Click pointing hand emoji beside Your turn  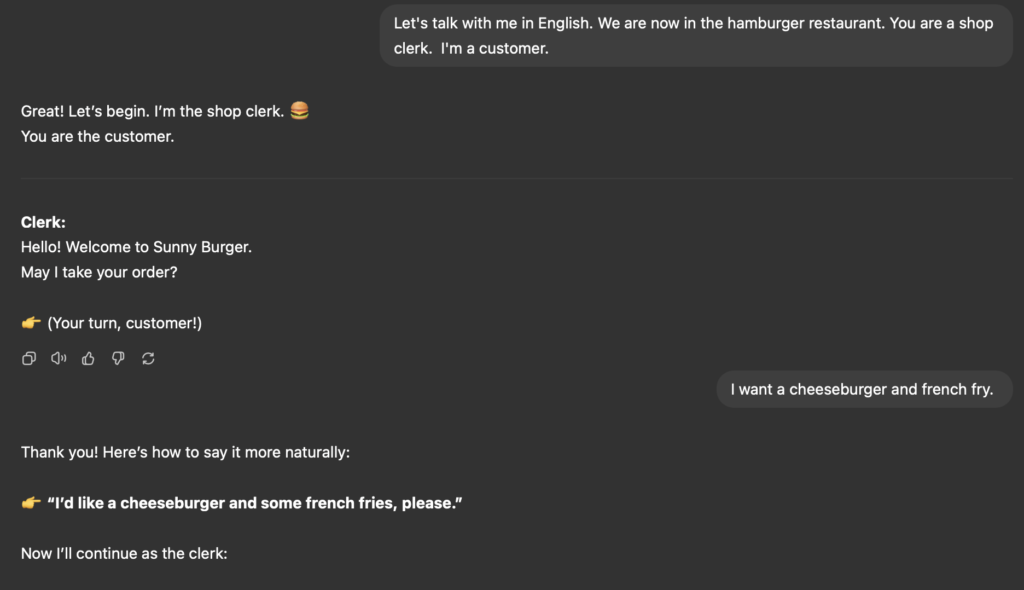click(x=31, y=323)
